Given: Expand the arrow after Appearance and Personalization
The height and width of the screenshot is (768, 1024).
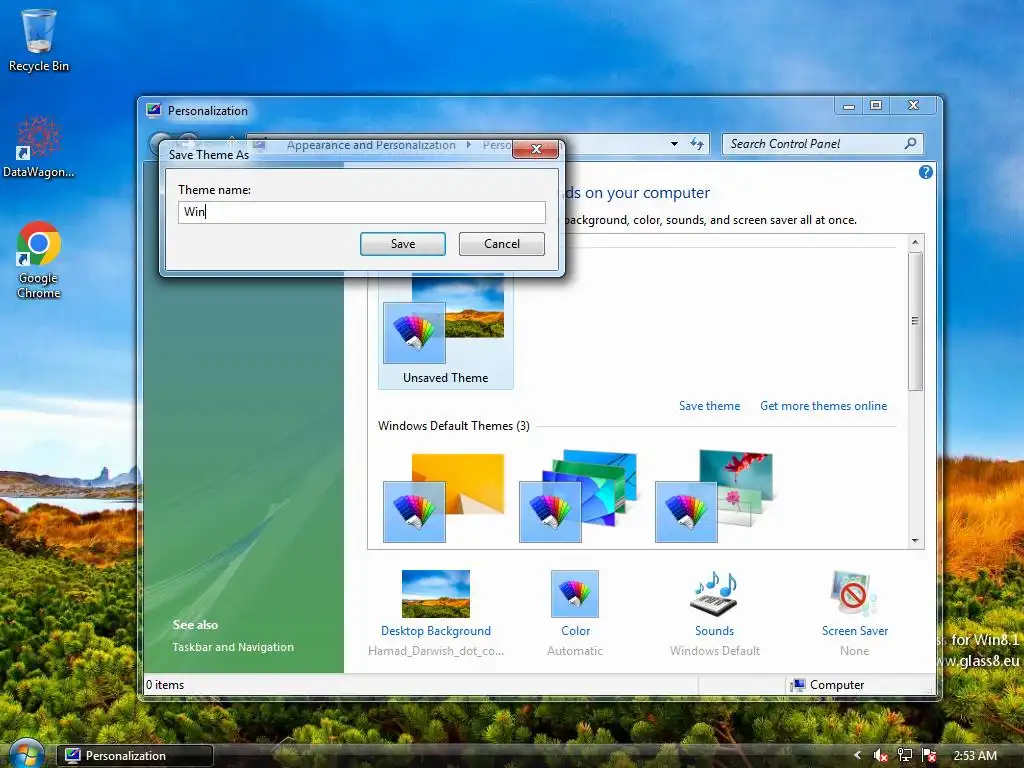Looking at the screenshot, I should coord(469,145).
